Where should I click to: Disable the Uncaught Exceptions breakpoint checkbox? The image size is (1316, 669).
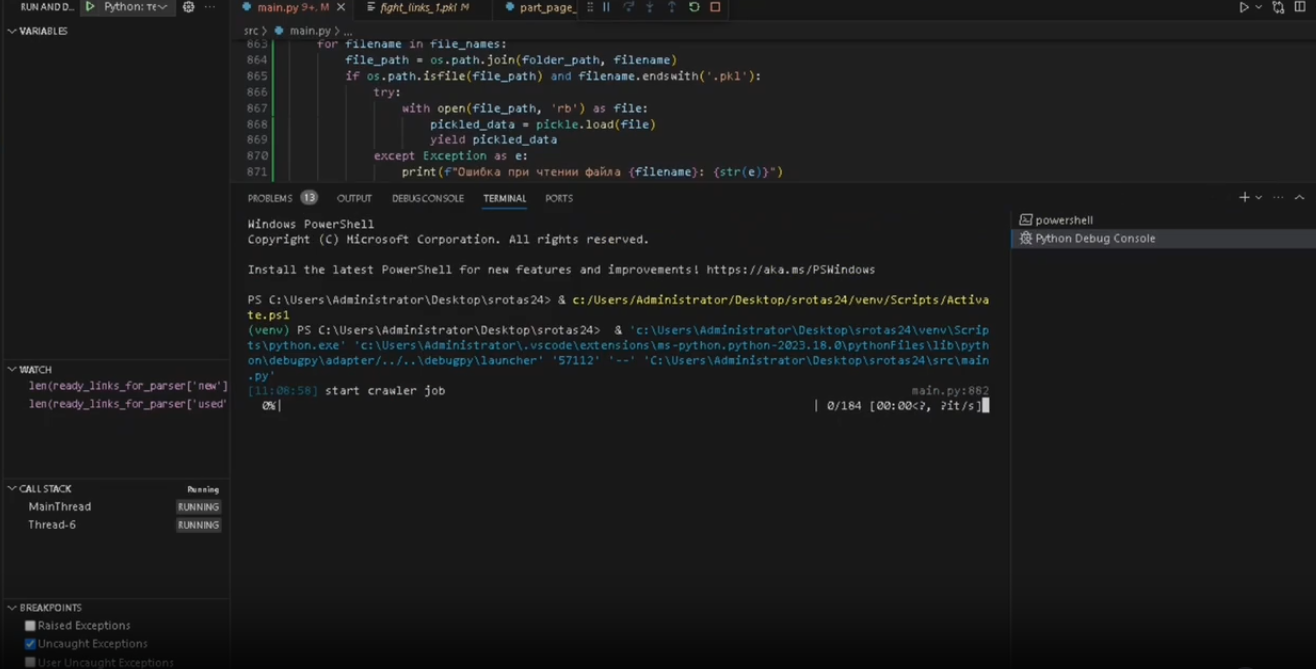pyautogui.click(x=30, y=644)
